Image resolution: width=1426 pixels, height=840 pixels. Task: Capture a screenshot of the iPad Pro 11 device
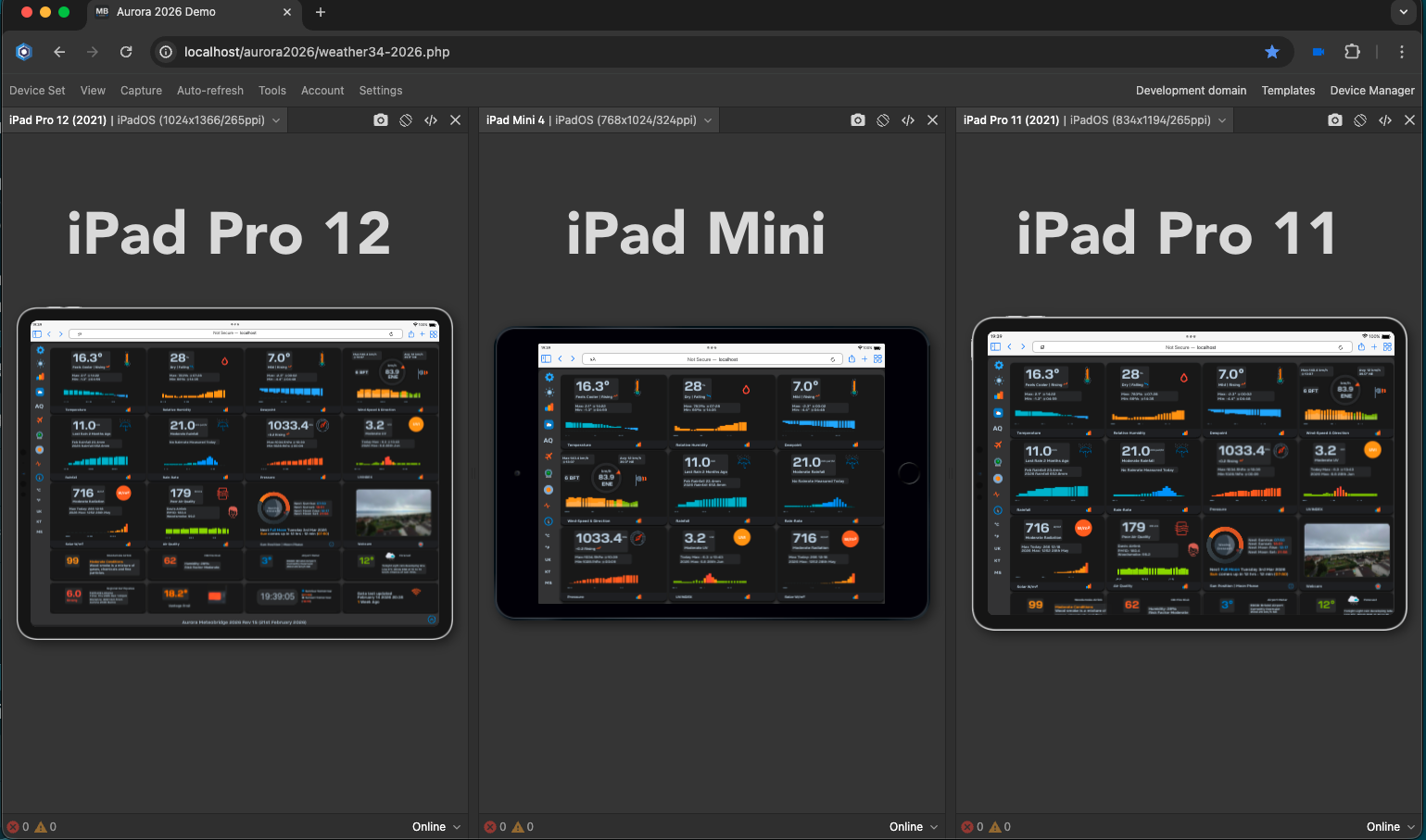(x=1334, y=119)
